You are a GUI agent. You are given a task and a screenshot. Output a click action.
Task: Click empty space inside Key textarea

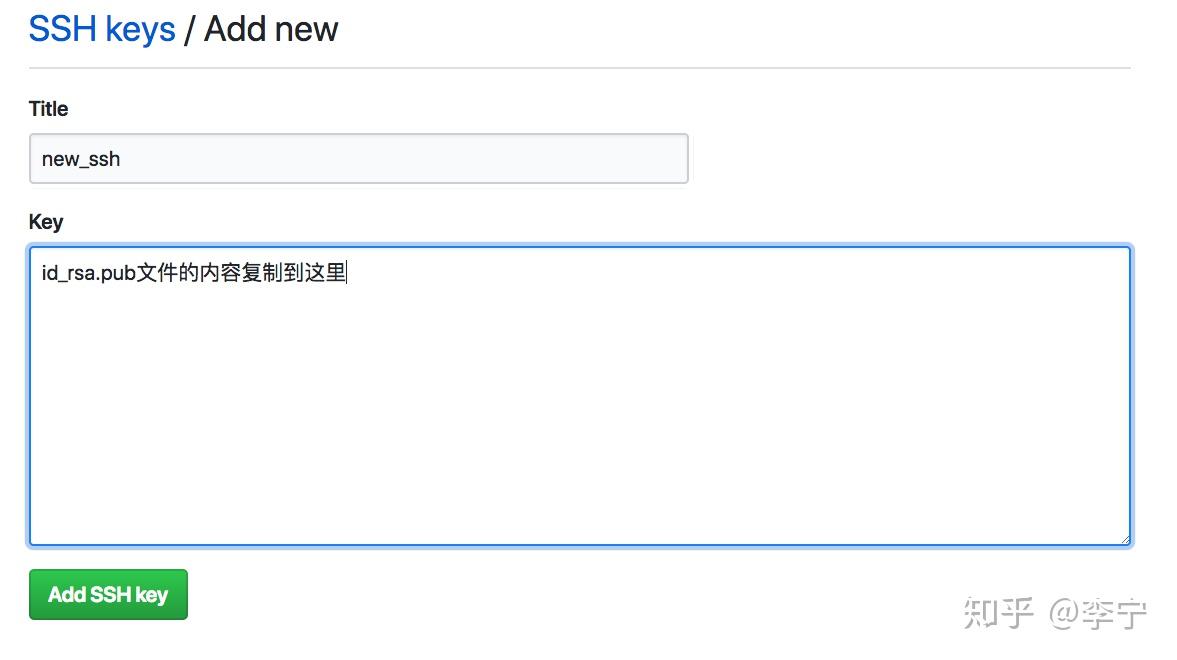click(x=580, y=420)
